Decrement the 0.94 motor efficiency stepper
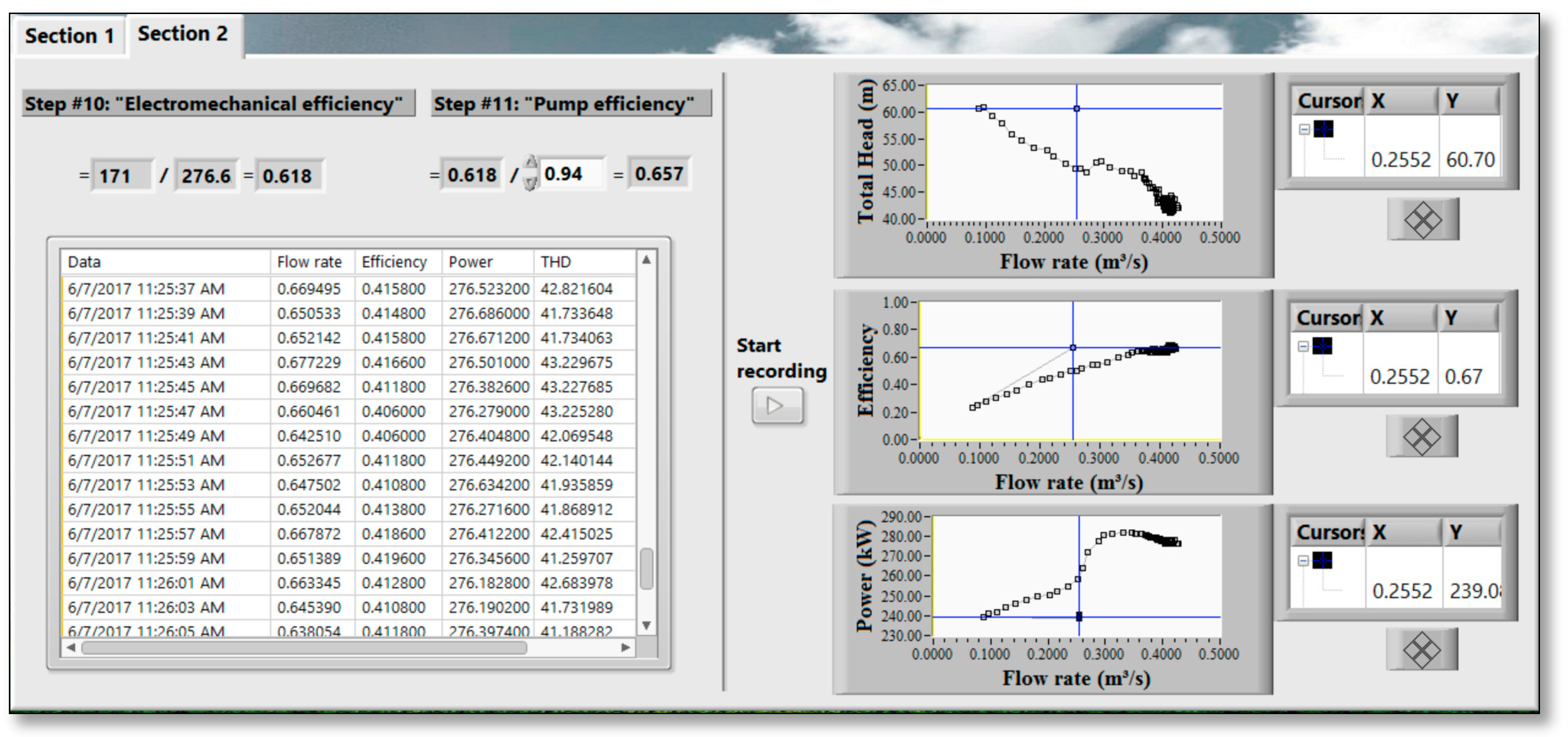This screenshot has width=1568, height=737. click(x=531, y=183)
